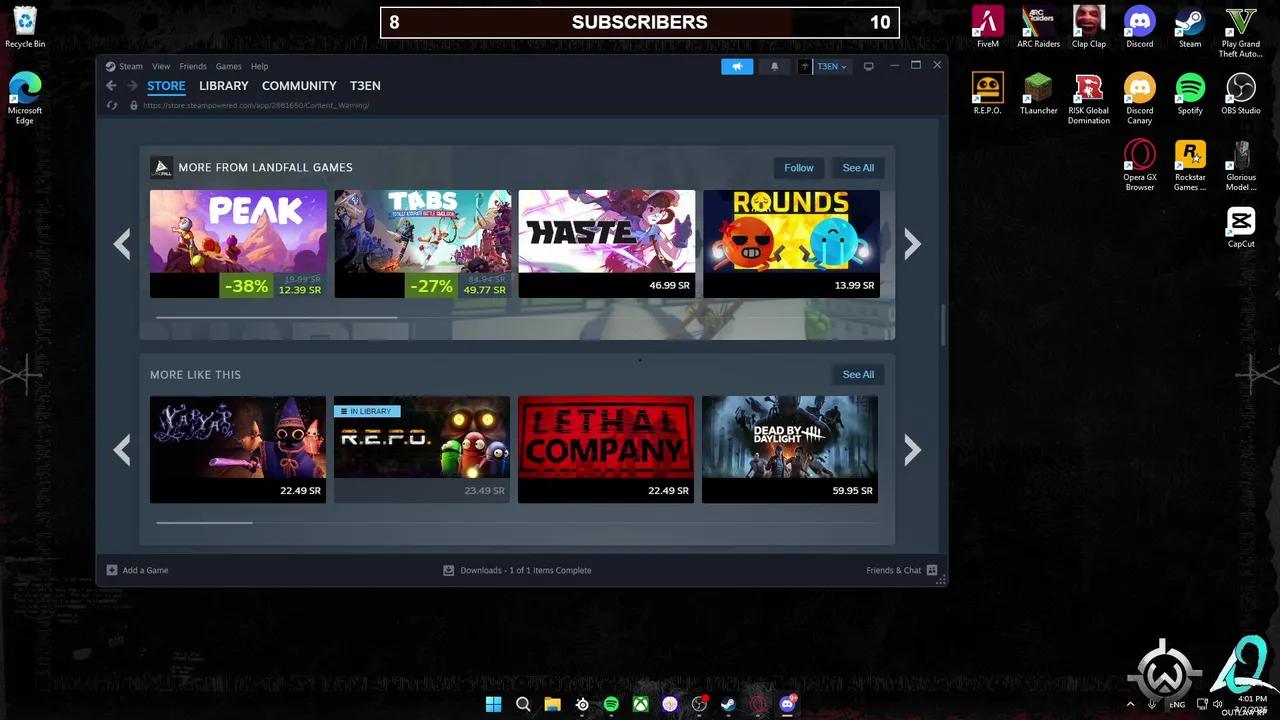
Task: Select the Microsoft Edge desktop icon
Action: (x=25, y=99)
